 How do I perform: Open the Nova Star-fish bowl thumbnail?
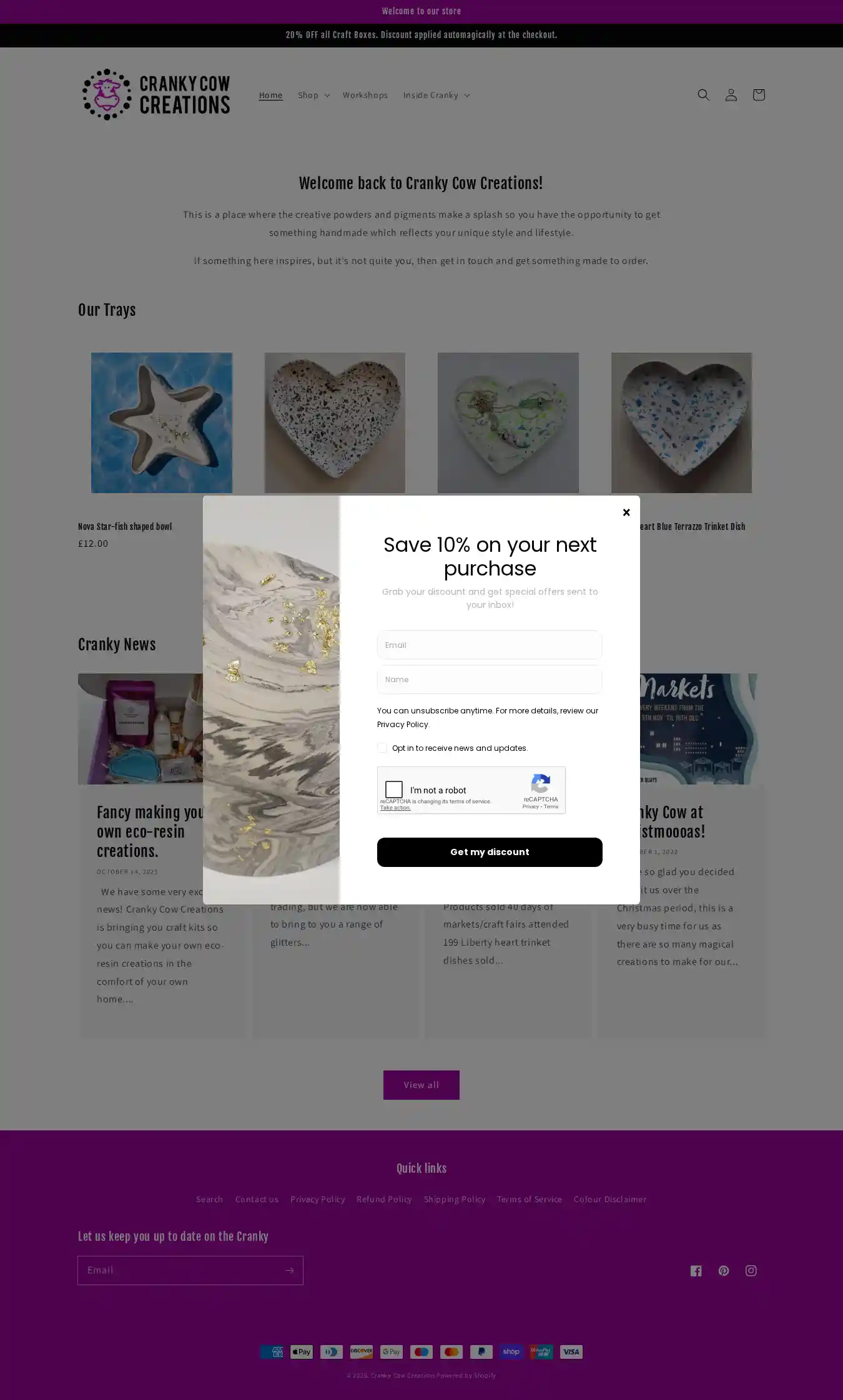point(162,423)
